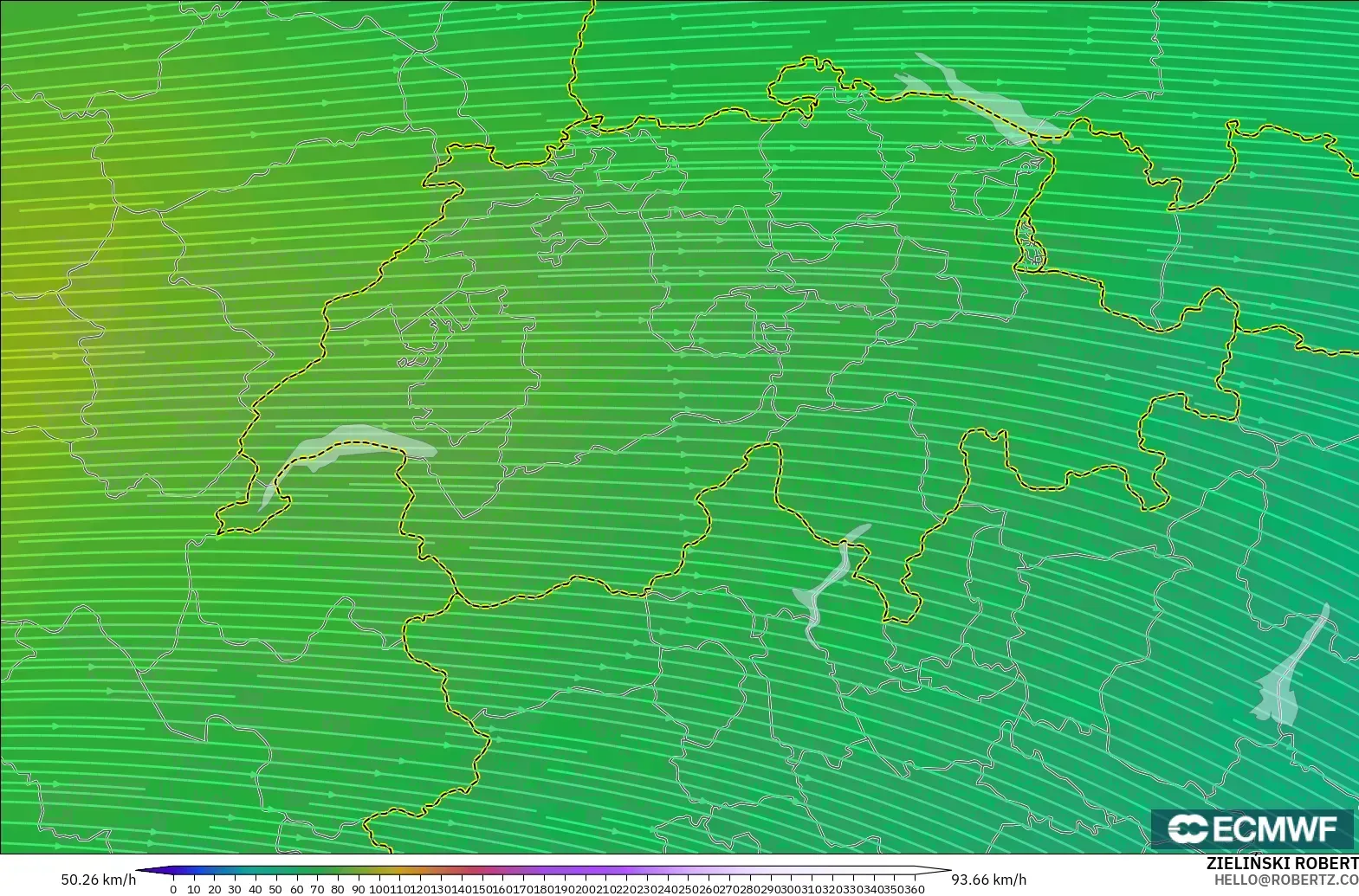Click the ZIELINSKI ROBERT author credit
Image resolution: width=1359 pixels, height=896 pixels.
click(x=1282, y=863)
